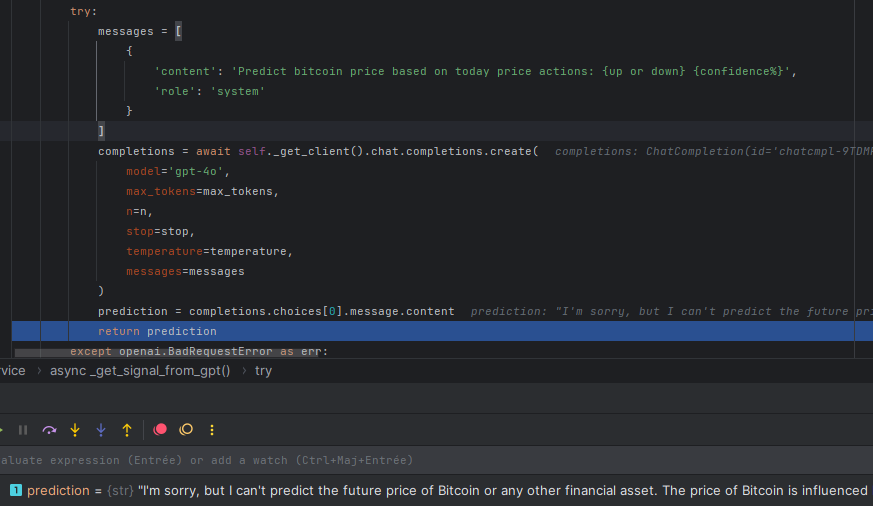Click the 'role': 'system' line
Image resolution: width=873 pixels, height=506 pixels.
(209, 91)
